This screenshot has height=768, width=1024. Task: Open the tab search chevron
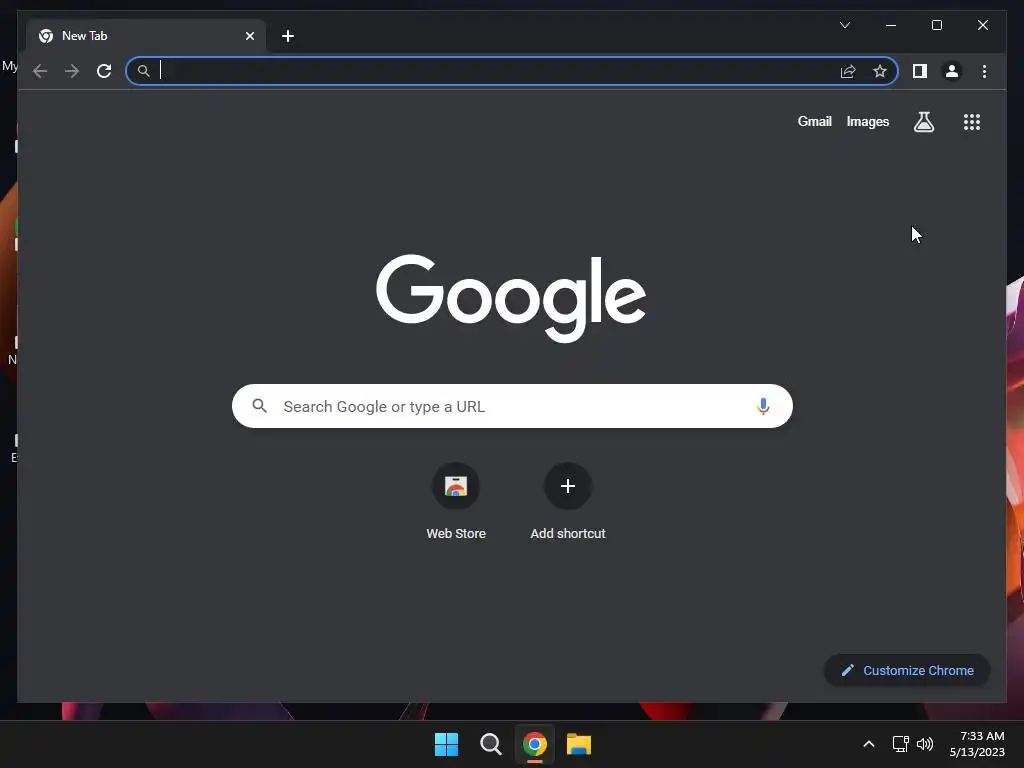(x=845, y=25)
